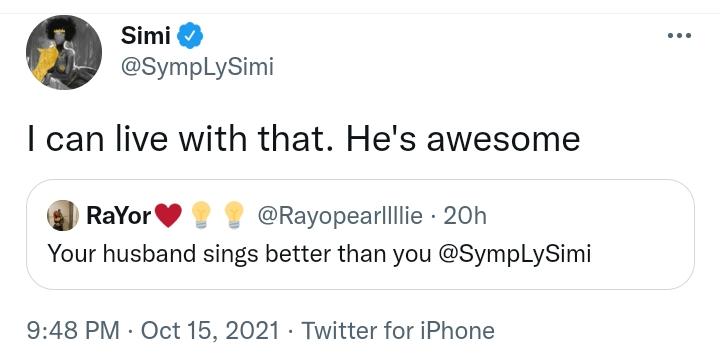This screenshot has height=361, width=720.
Task: Click the word "awesome" in the tweet
Action: (503, 139)
